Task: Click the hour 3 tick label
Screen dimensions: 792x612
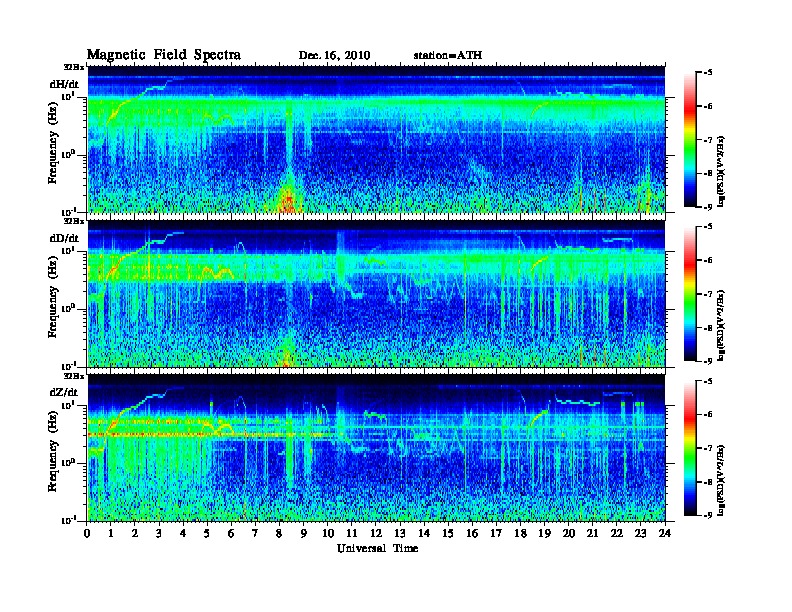Action: 159,533
